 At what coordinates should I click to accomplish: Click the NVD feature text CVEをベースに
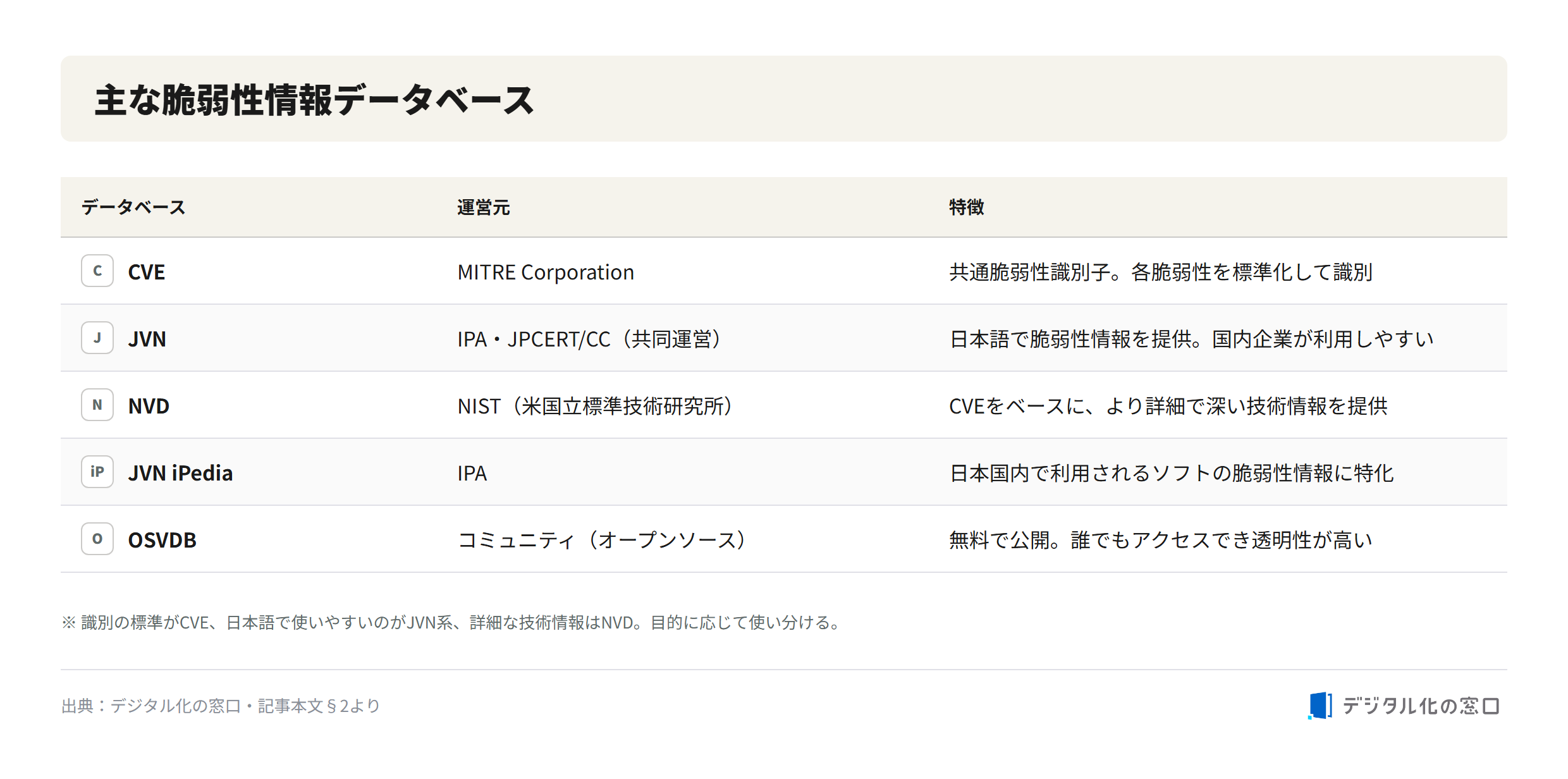click(1016, 406)
